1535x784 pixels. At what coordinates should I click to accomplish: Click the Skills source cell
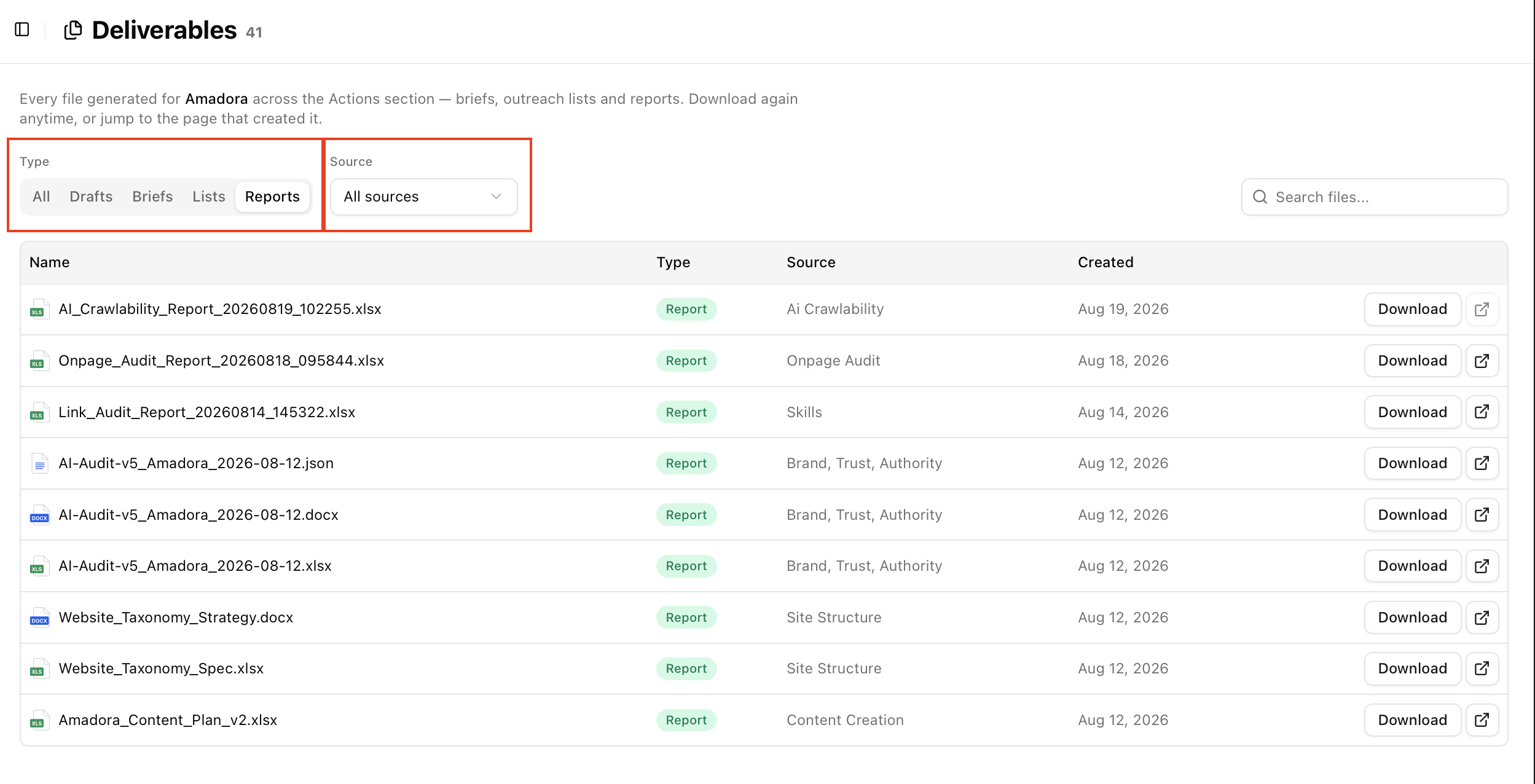(x=804, y=412)
